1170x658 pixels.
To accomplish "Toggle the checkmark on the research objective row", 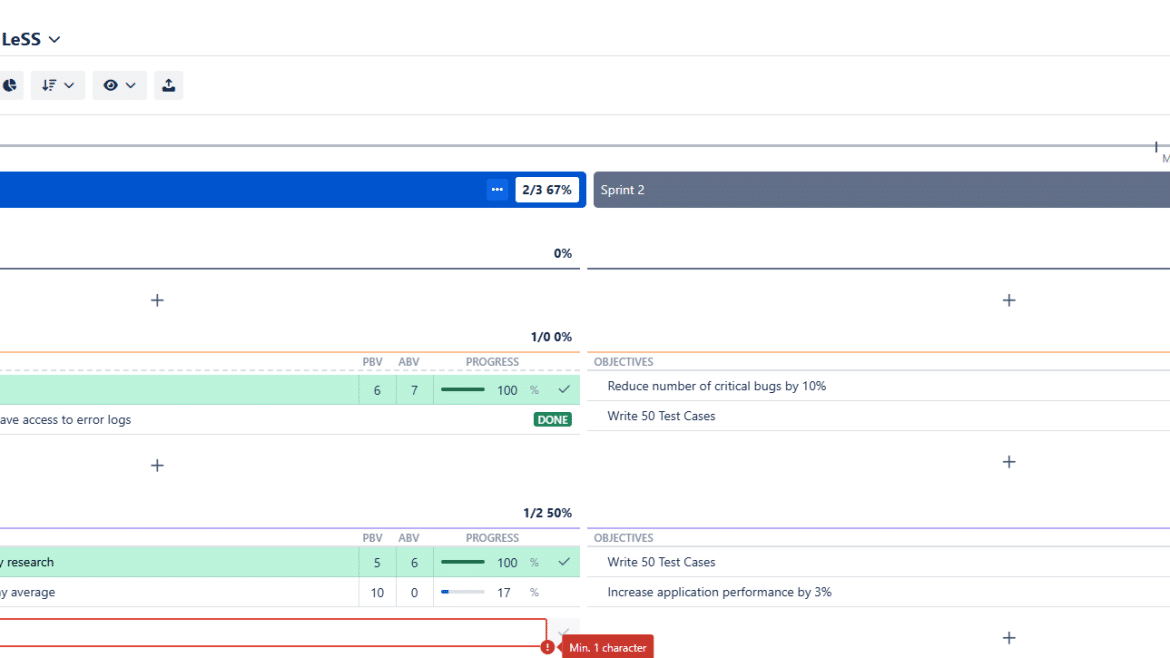I will (x=564, y=562).
